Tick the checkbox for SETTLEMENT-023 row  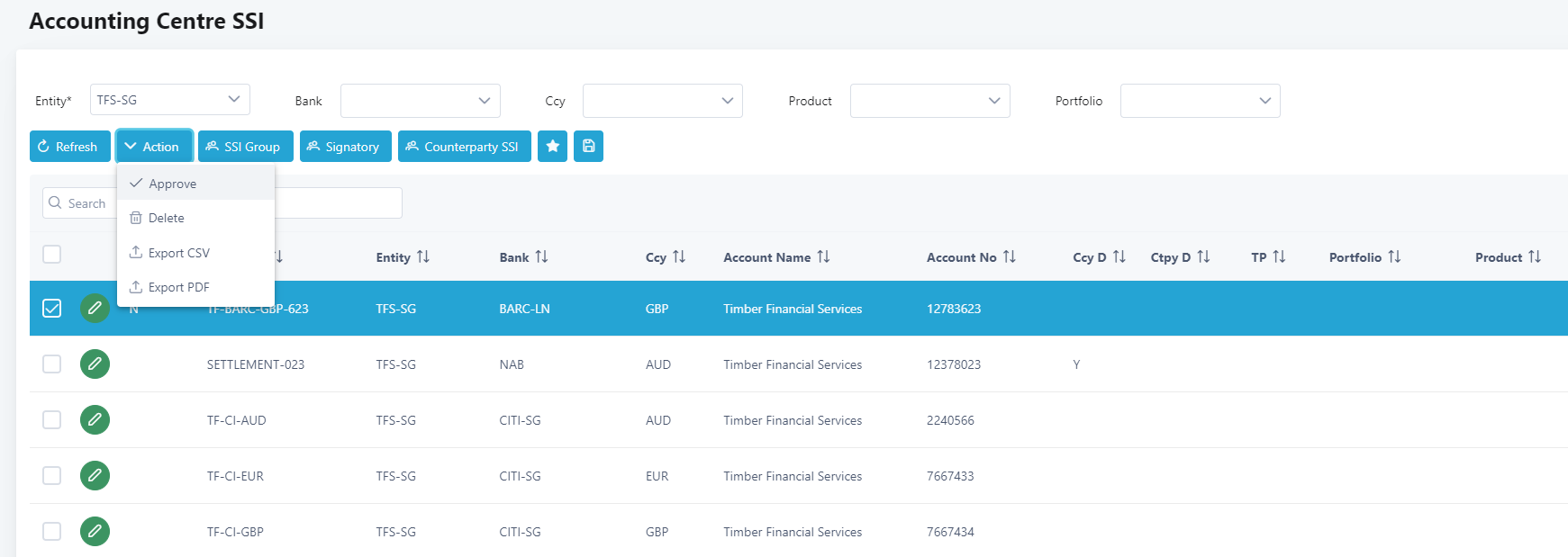pos(52,364)
